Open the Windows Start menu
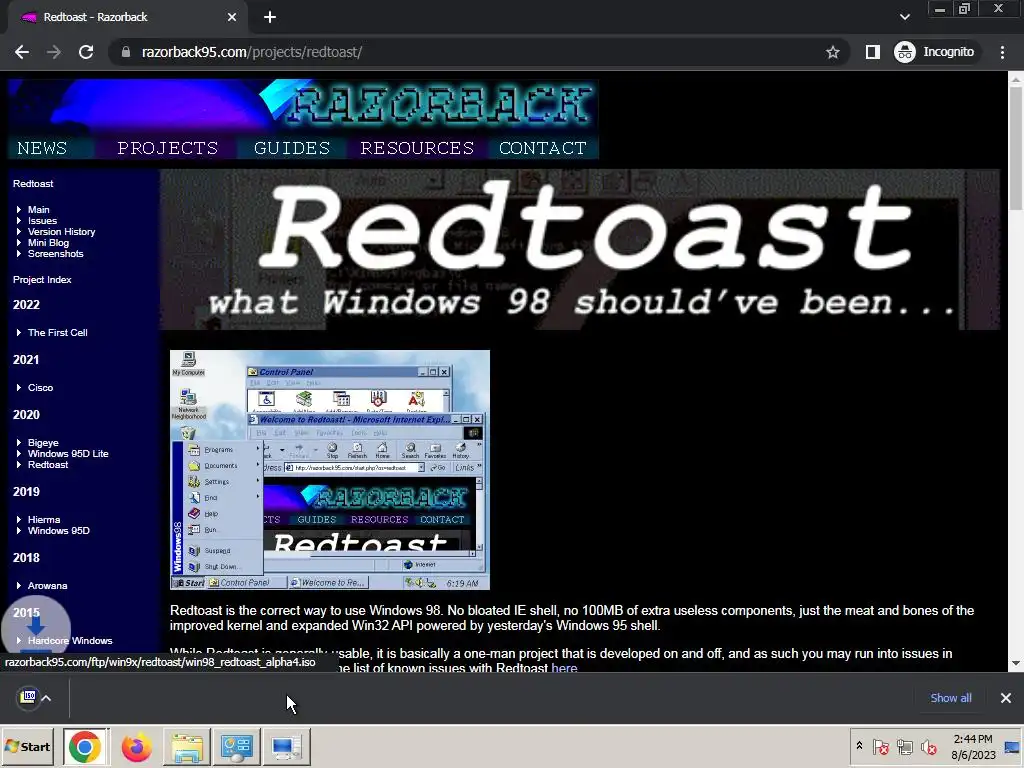The image size is (1024, 768). pos(28,746)
